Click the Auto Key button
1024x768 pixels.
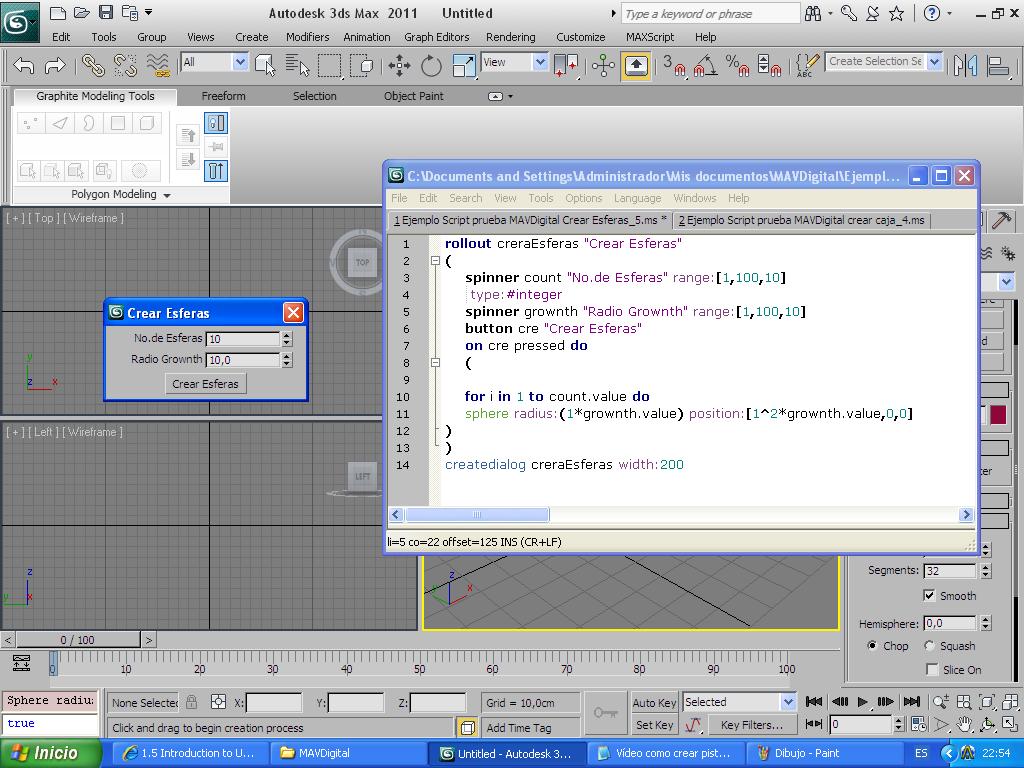point(654,703)
